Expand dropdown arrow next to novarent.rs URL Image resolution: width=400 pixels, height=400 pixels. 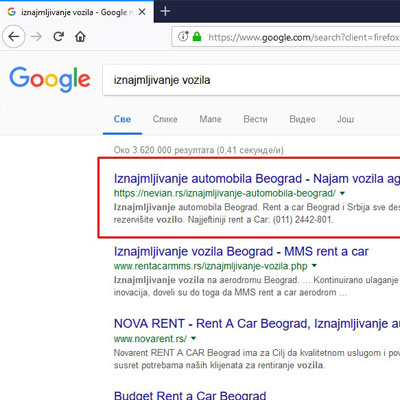pos(193,338)
